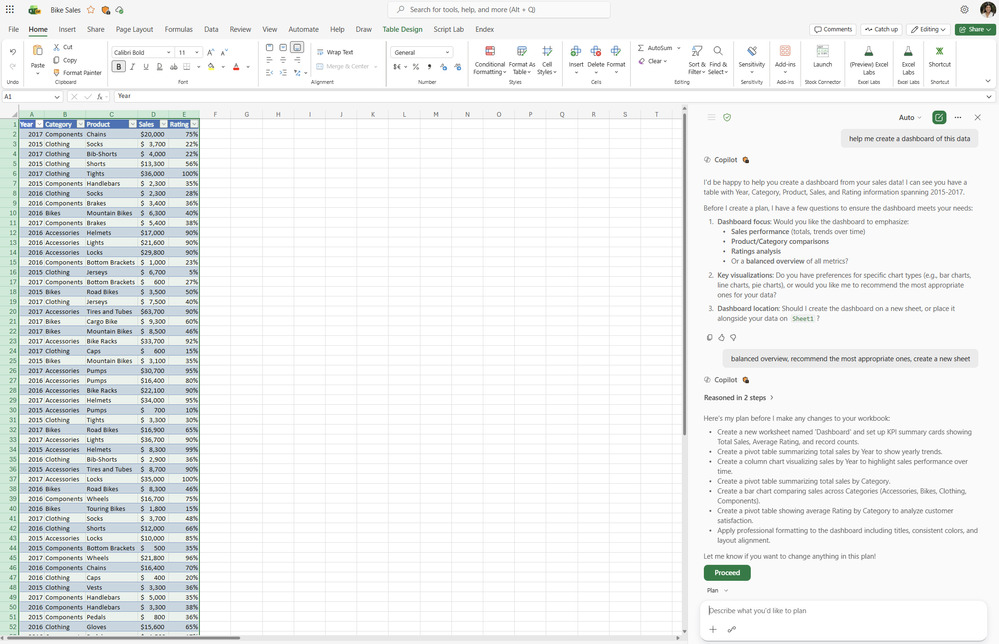Viewport: 999px width, 644px height.
Task: Open the font size dropdown
Action: click(196, 51)
